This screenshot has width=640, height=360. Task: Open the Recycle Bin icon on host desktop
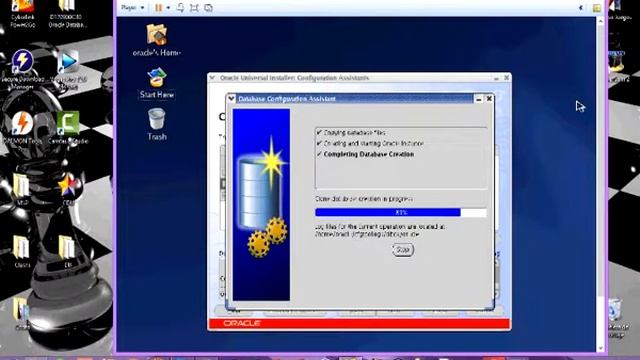617,318
